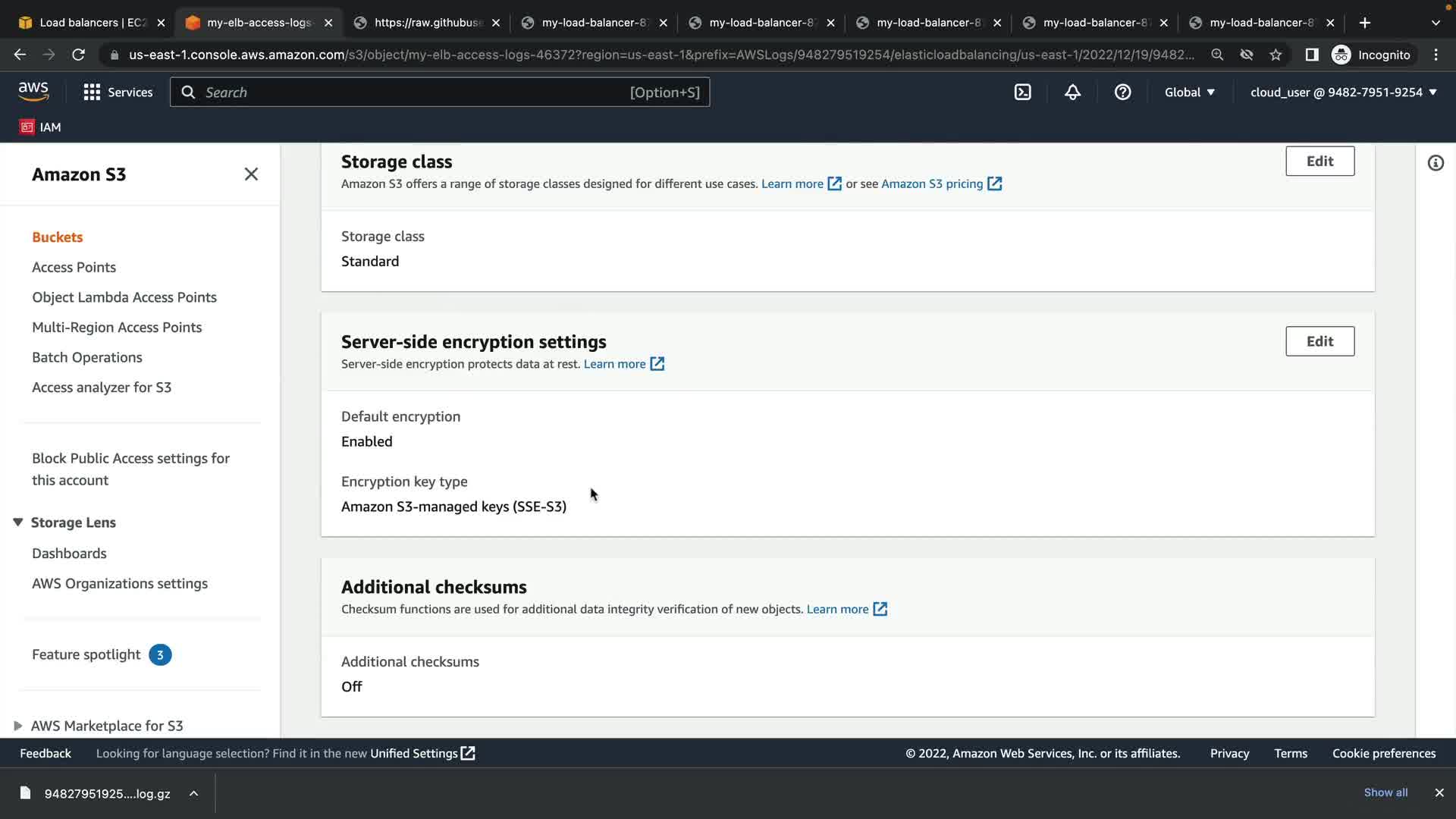Screen dimensions: 1456x819
Task: Open the notifications bell icon
Action: [x=1072, y=93]
